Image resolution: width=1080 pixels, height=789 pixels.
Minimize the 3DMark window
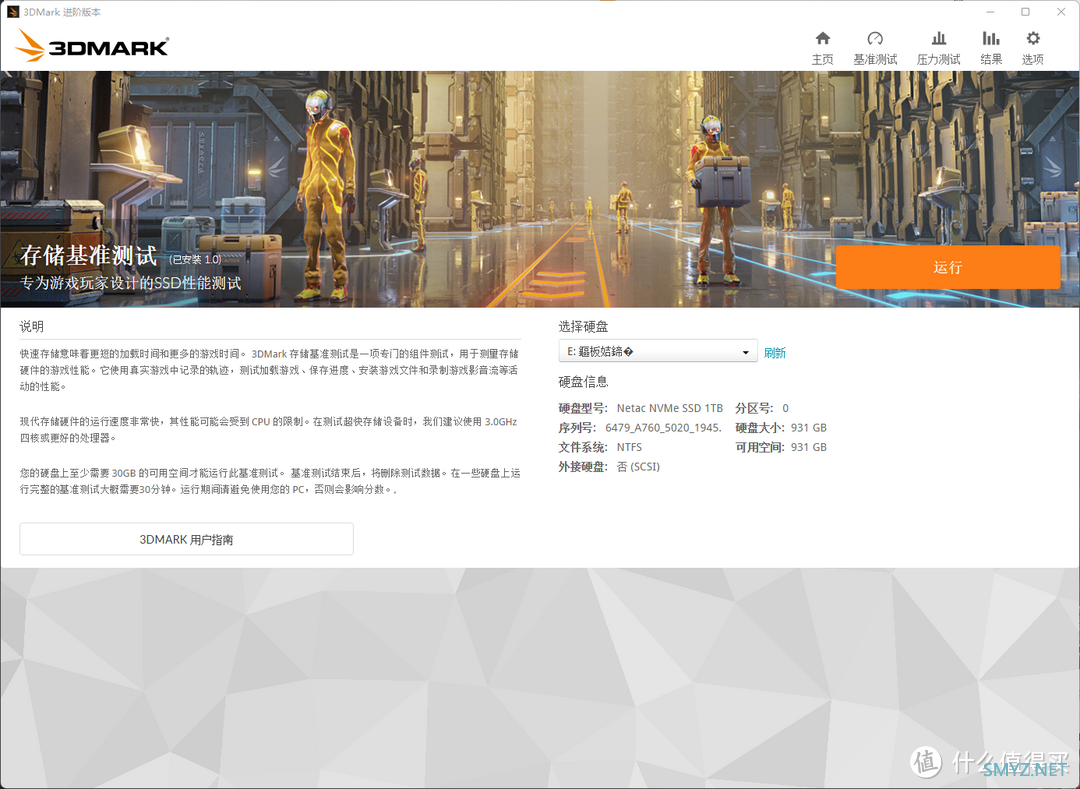coord(990,12)
